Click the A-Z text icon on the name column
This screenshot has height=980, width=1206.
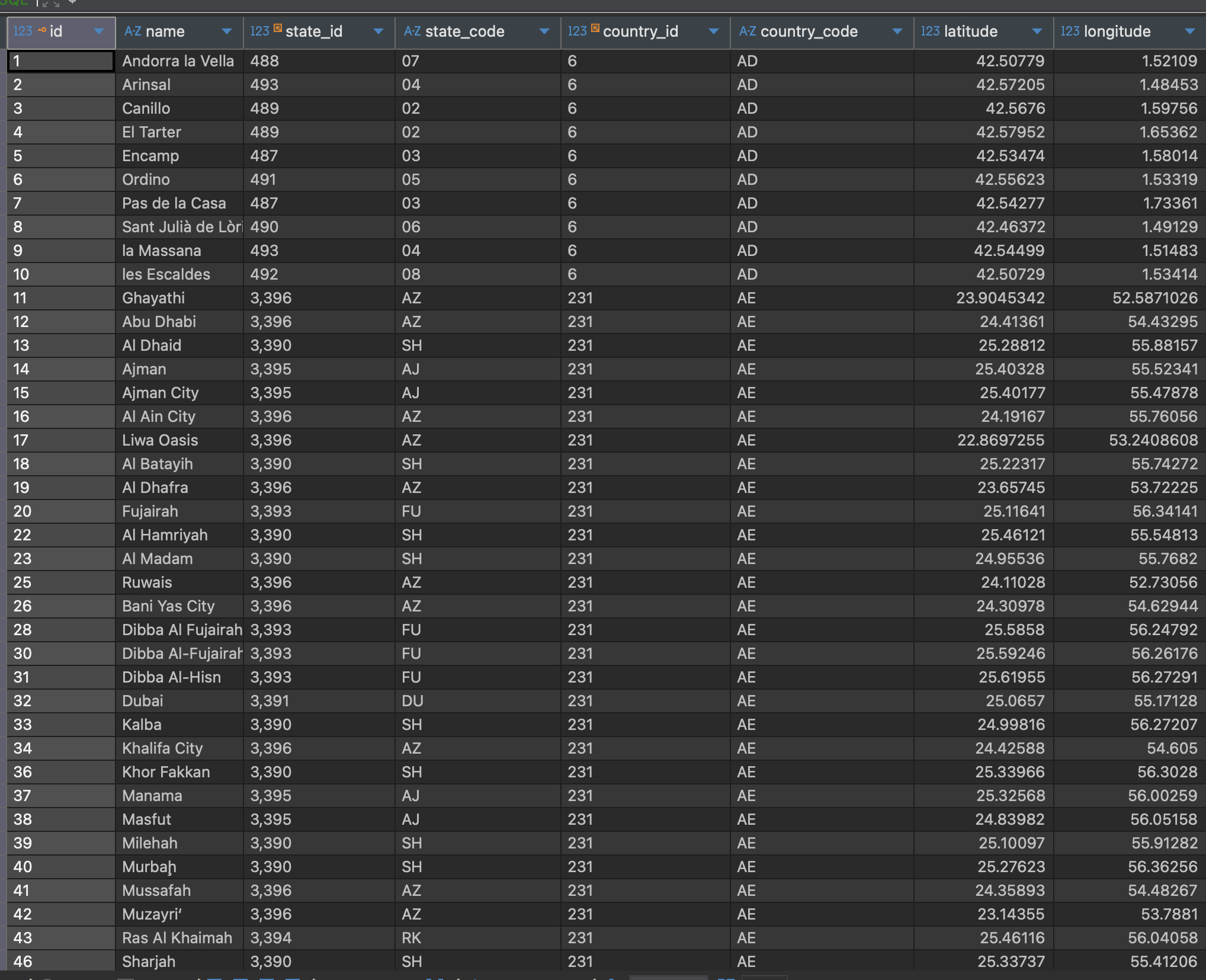click(131, 31)
